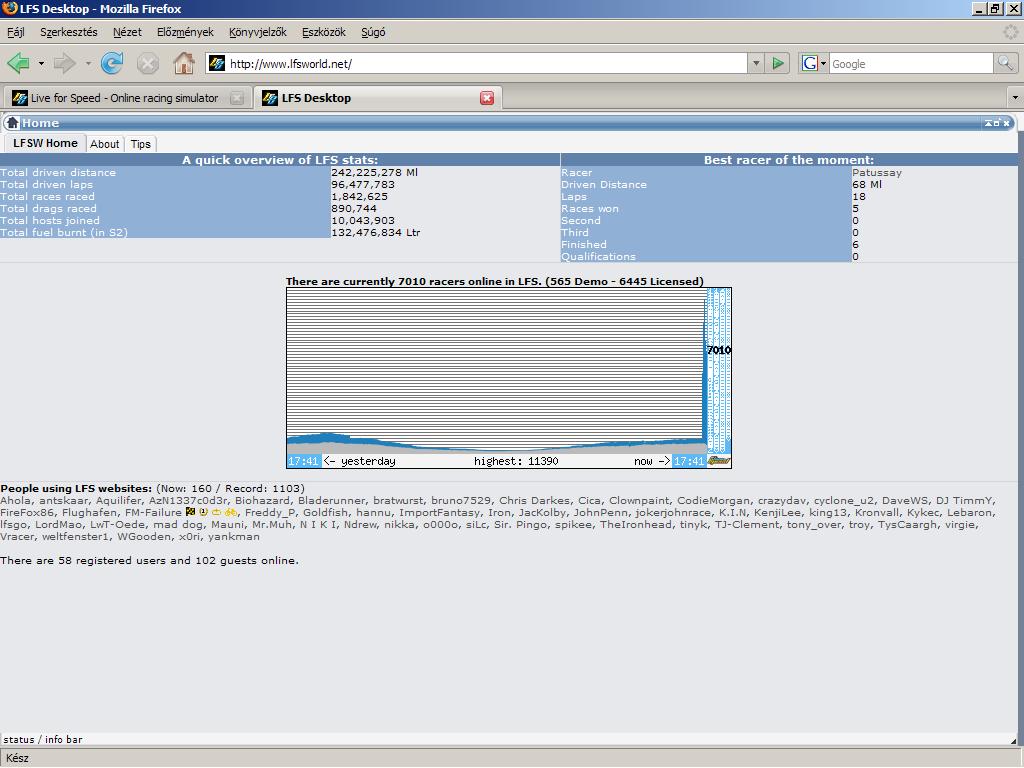Click racer name Patussay
Image resolution: width=1024 pixels, height=768 pixels.
point(877,172)
